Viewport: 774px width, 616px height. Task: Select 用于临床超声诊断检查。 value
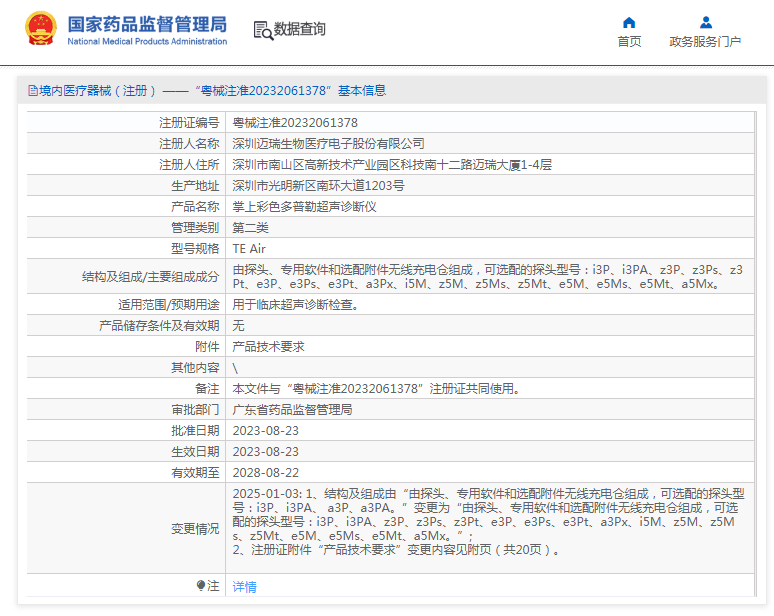click(295, 305)
